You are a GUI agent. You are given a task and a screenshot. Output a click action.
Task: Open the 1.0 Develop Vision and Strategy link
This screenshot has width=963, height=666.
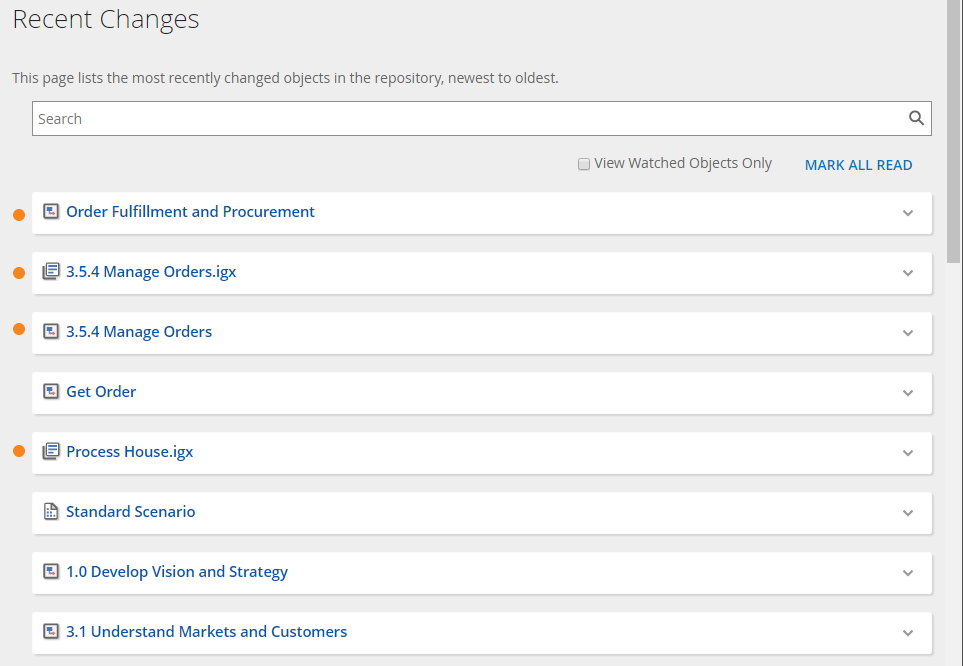[177, 572]
